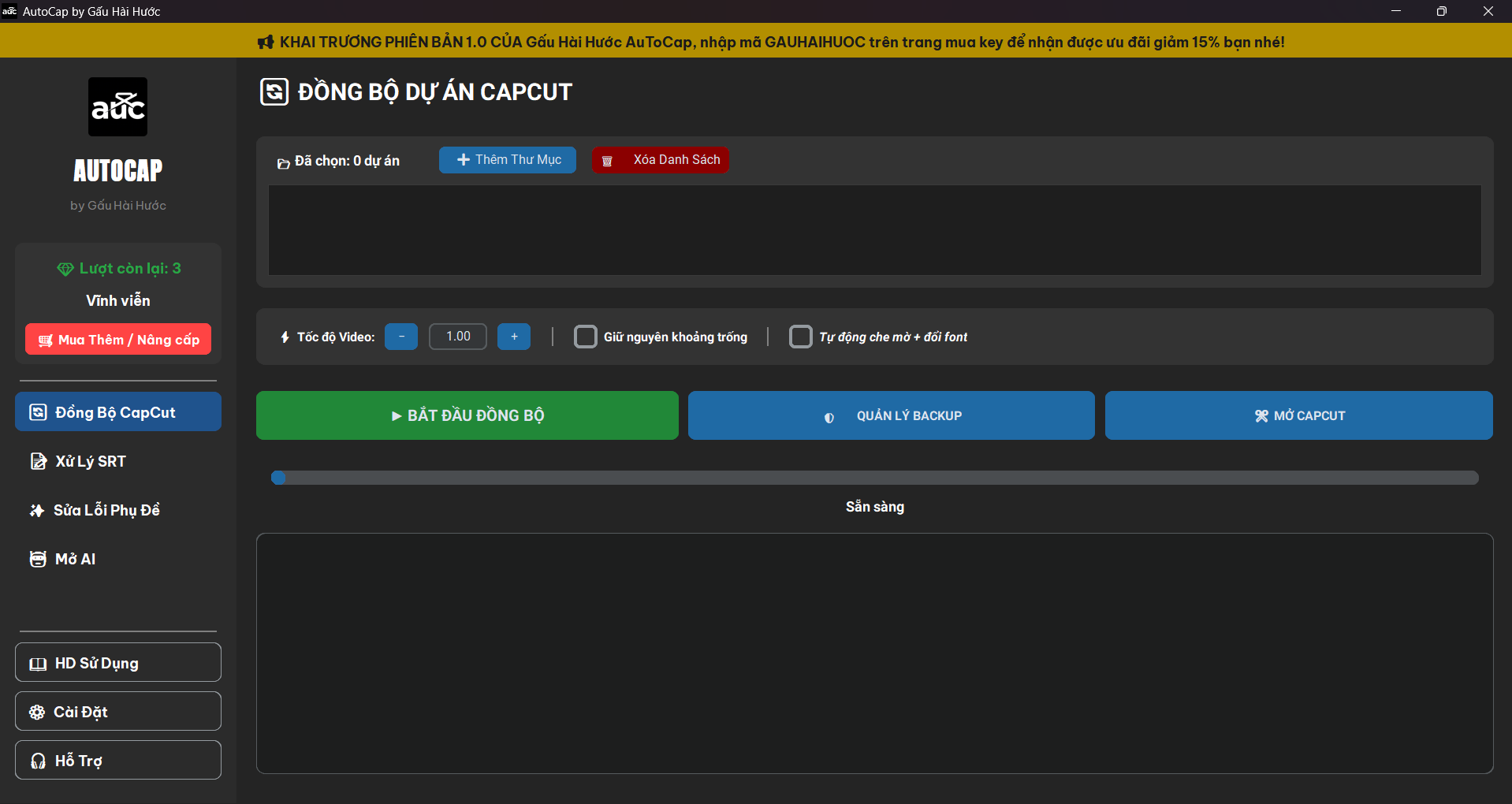
Task: Restore down the AutoCap window
Action: point(1442,11)
